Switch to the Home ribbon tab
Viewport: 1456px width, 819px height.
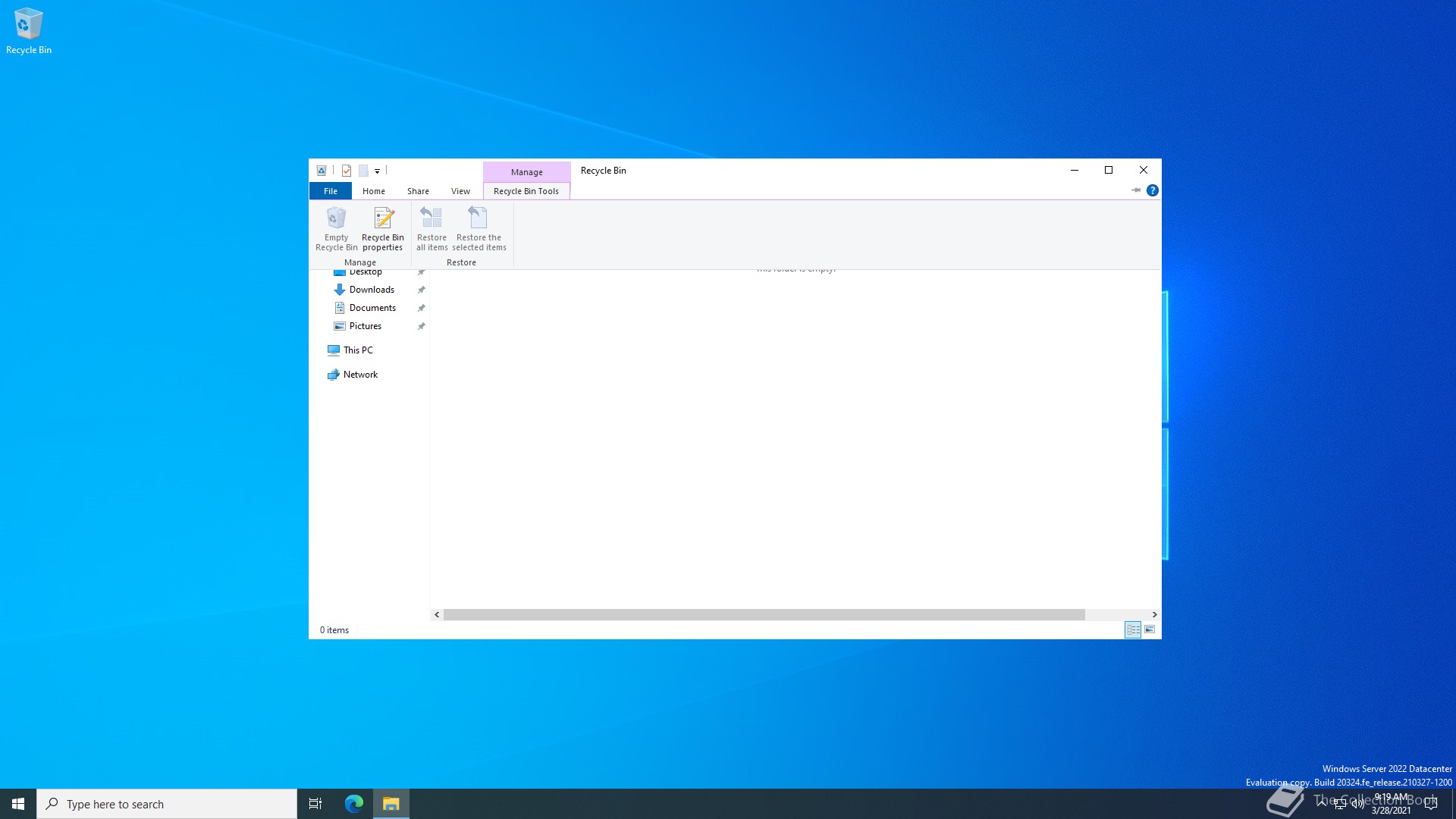374,191
